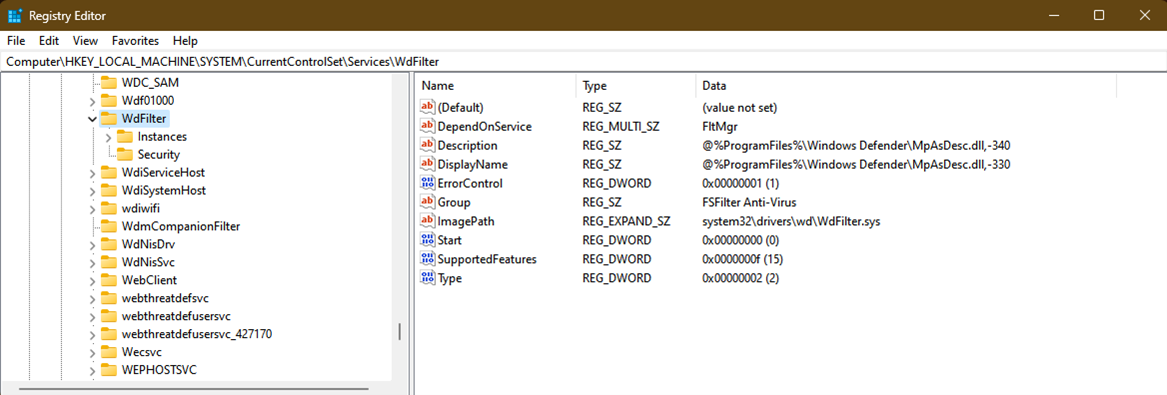
Task: Click the Type DWORD value icon
Action: [x=427, y=278]
